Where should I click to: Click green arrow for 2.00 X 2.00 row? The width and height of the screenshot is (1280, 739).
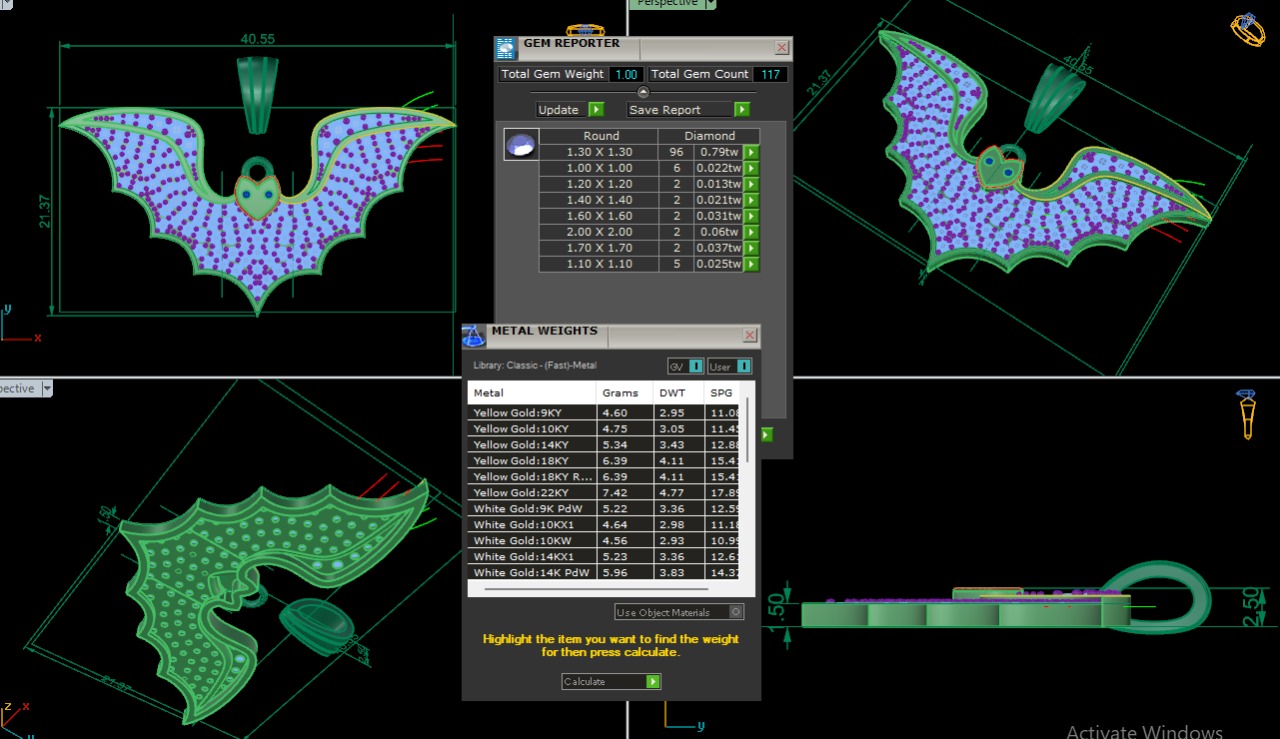click(x=751, y=232)
